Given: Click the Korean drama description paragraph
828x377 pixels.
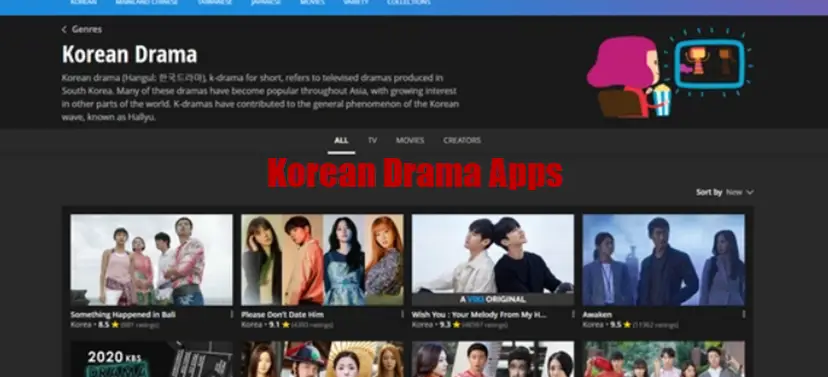Looking at the screenshot, I should click(x=260, y=98).
